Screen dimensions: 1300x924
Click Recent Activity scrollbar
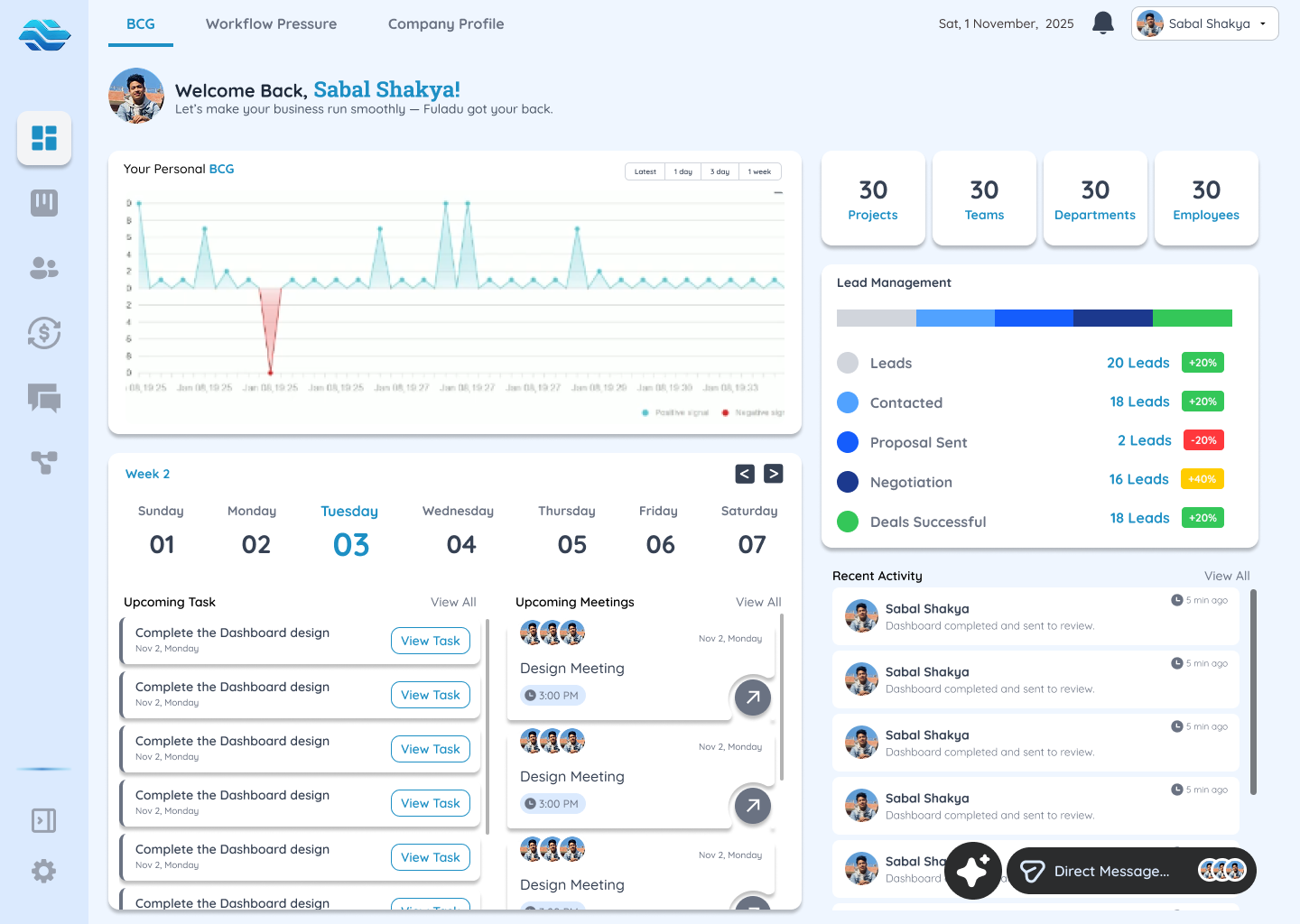pos(1254,692)
